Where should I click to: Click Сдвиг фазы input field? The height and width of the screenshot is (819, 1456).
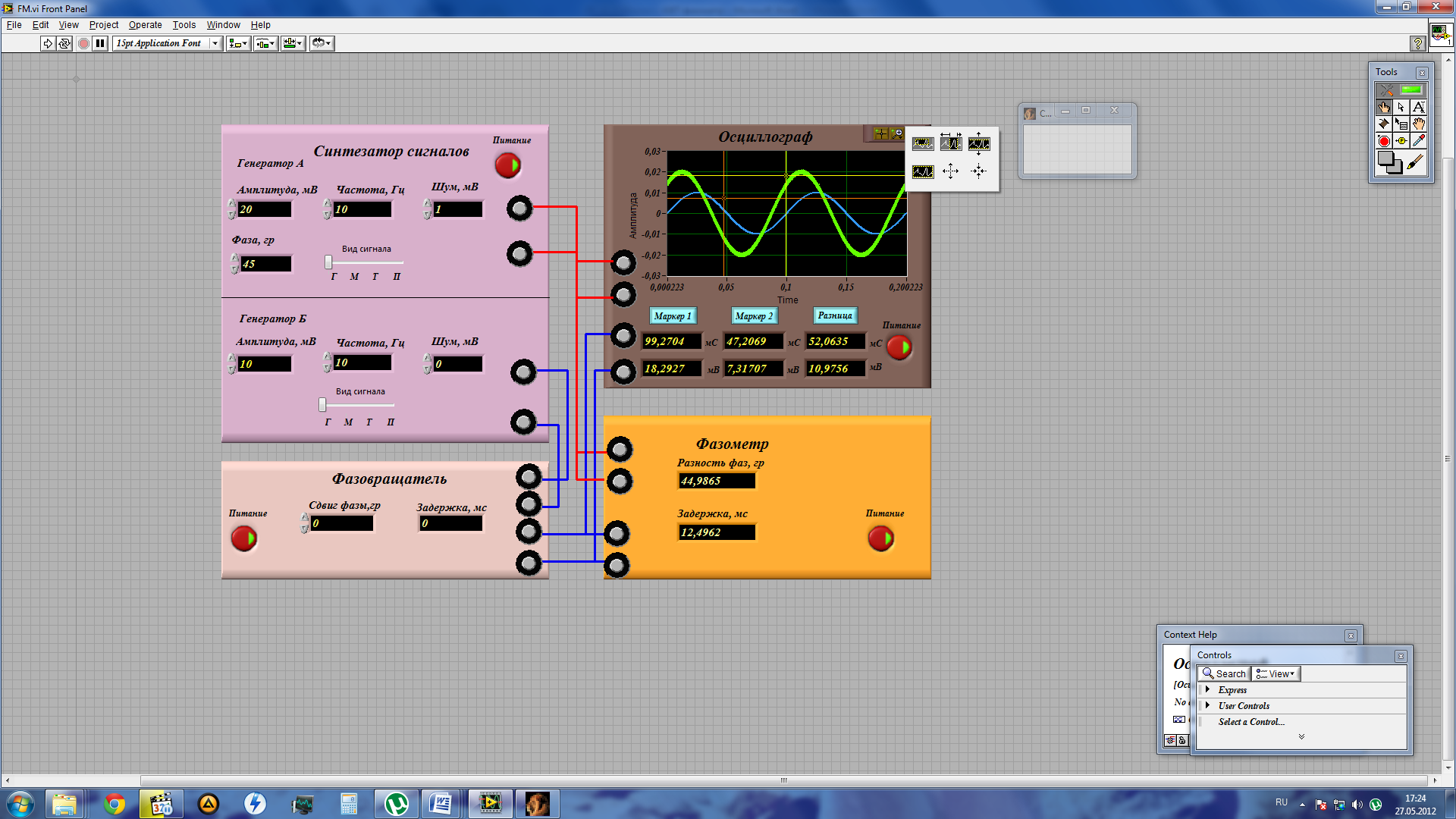[x=342, y=523]
